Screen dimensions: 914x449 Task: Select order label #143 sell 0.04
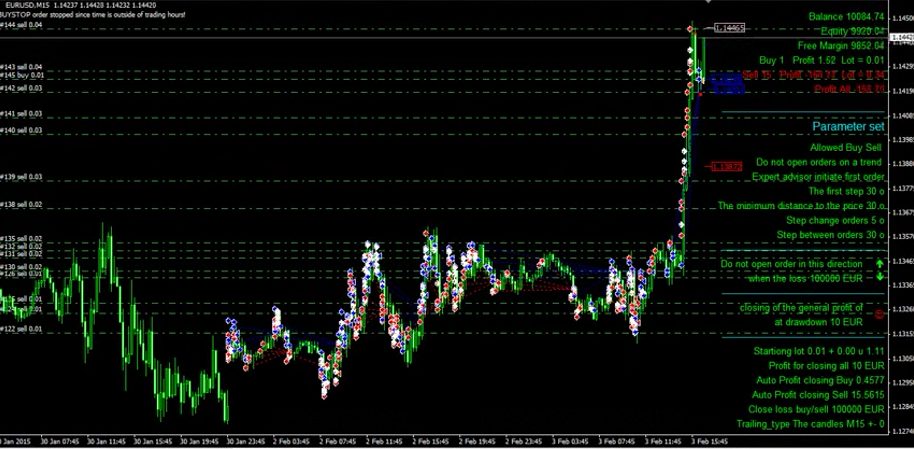(22, 68)
